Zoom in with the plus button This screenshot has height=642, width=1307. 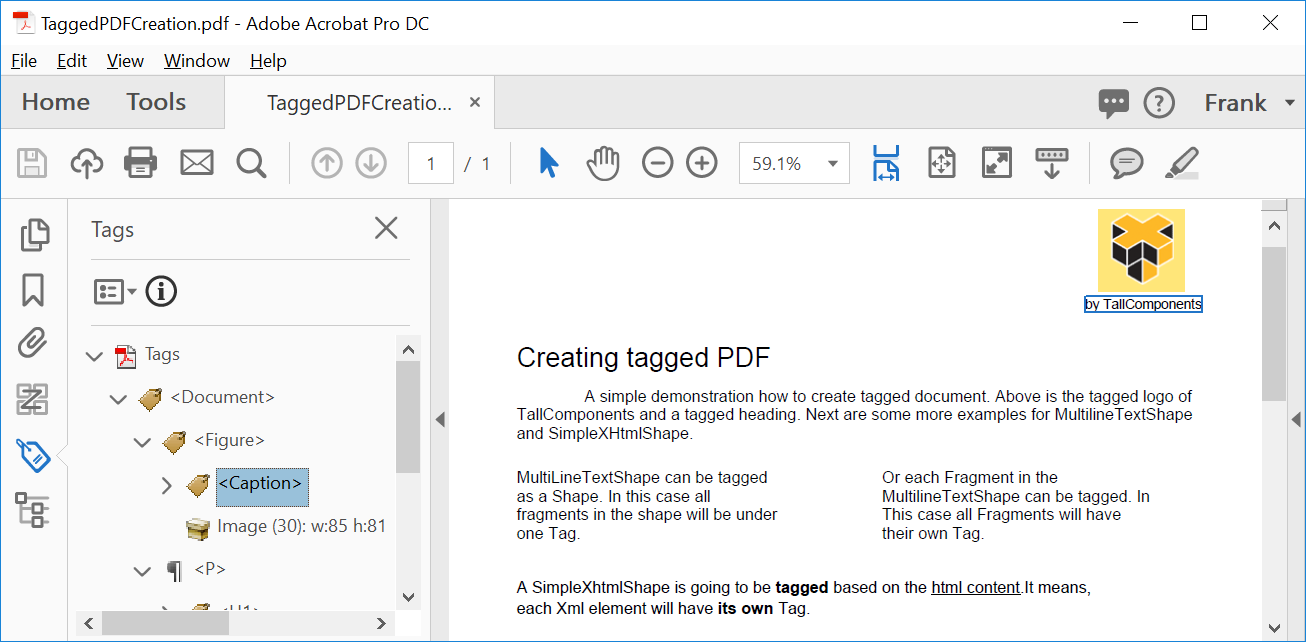(x=702, y=163)
